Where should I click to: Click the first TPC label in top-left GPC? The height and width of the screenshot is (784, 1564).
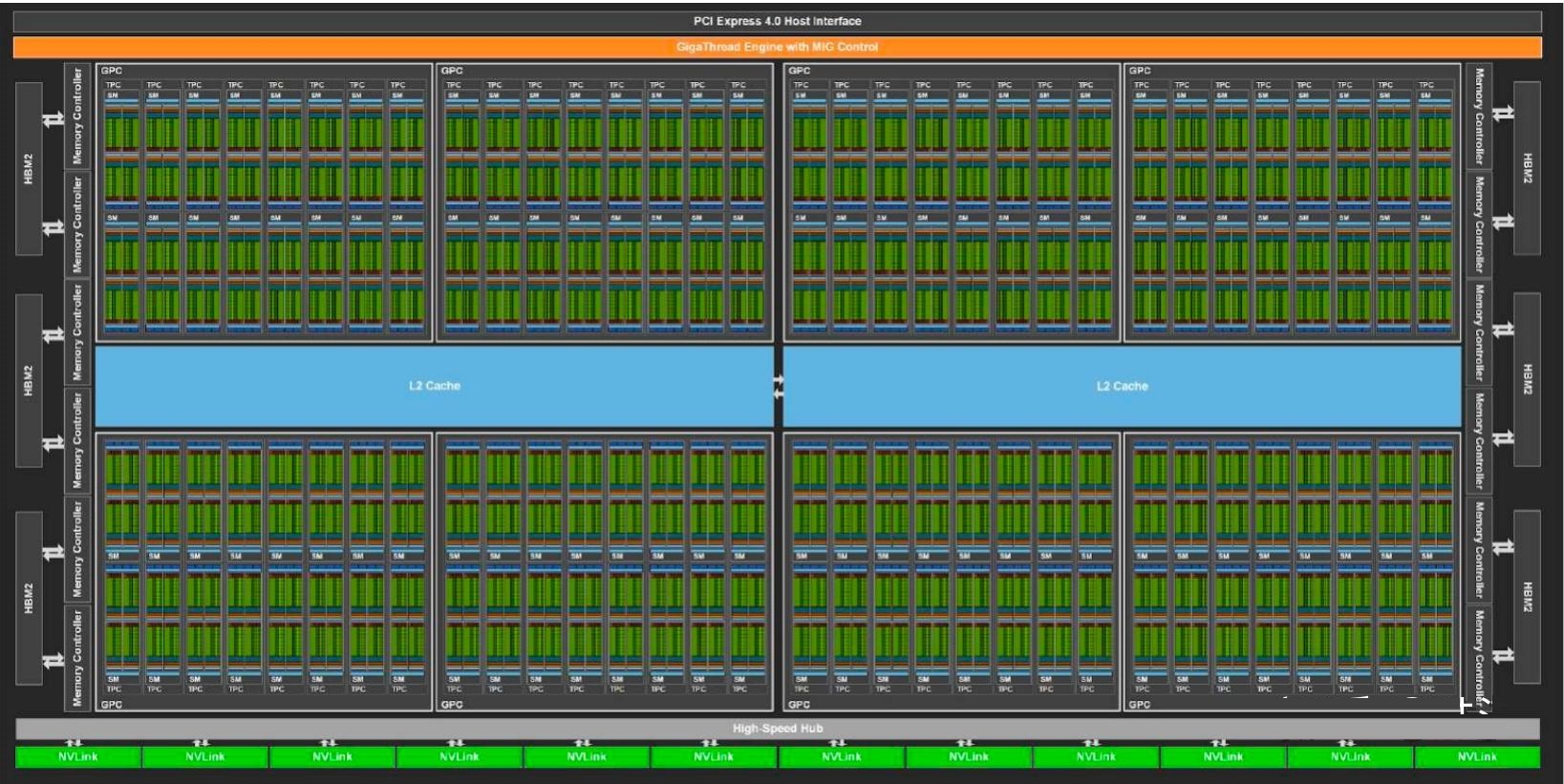[113, 85]
